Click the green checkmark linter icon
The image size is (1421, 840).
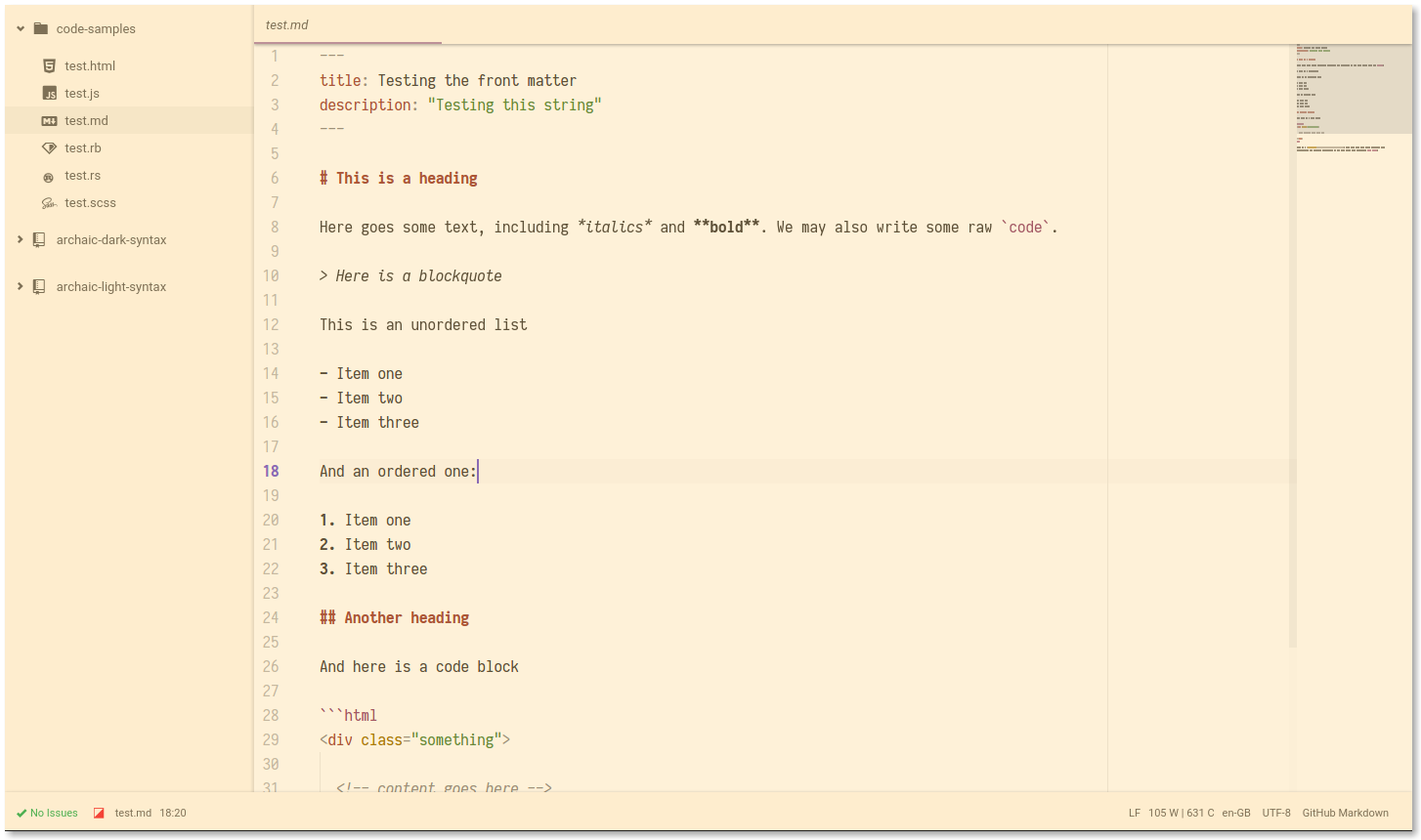[x=22, y=813]
